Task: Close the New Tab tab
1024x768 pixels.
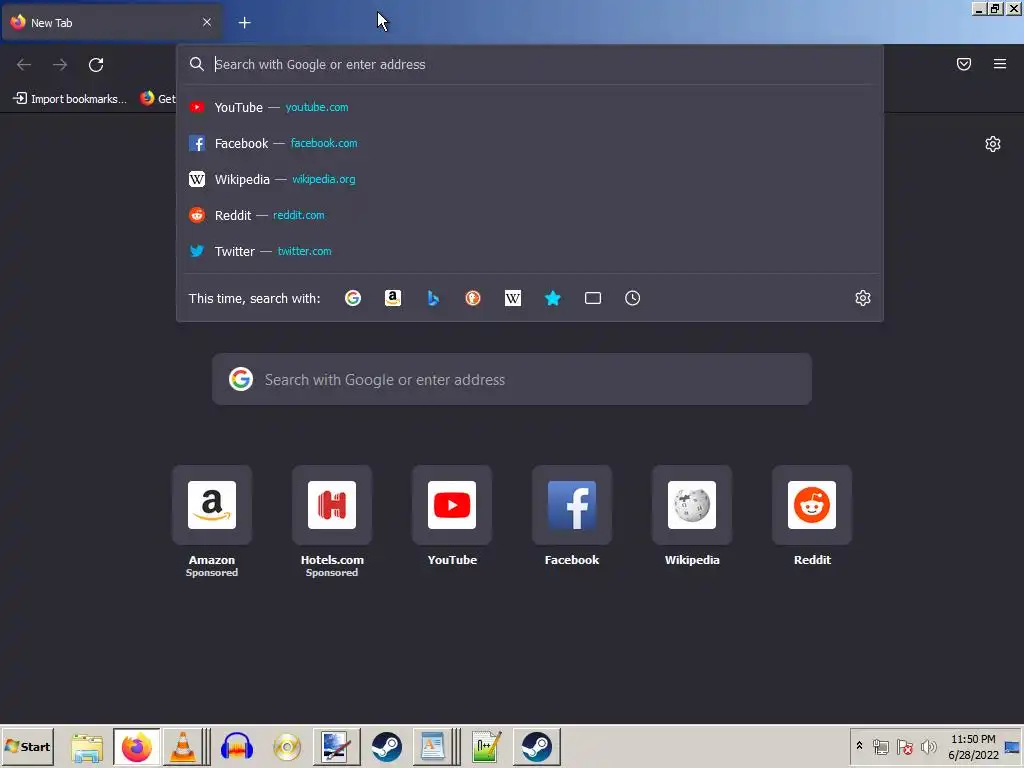Action: pos(207,22)
